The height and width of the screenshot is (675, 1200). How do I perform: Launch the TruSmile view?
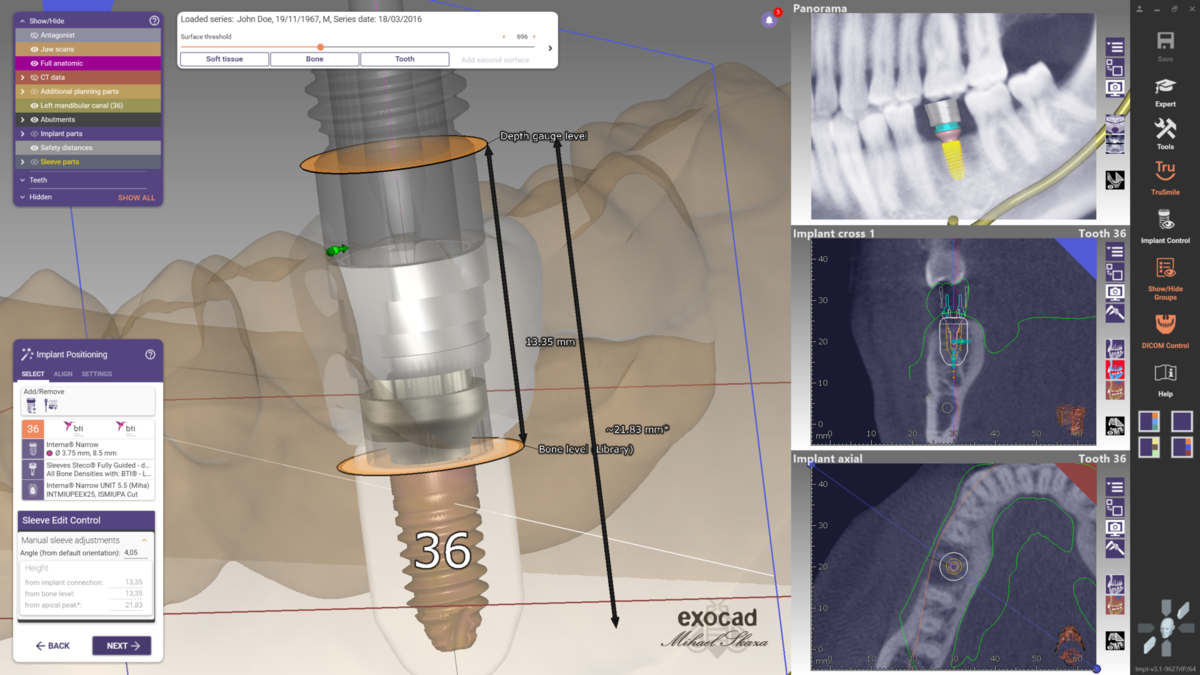(1165, 178)
